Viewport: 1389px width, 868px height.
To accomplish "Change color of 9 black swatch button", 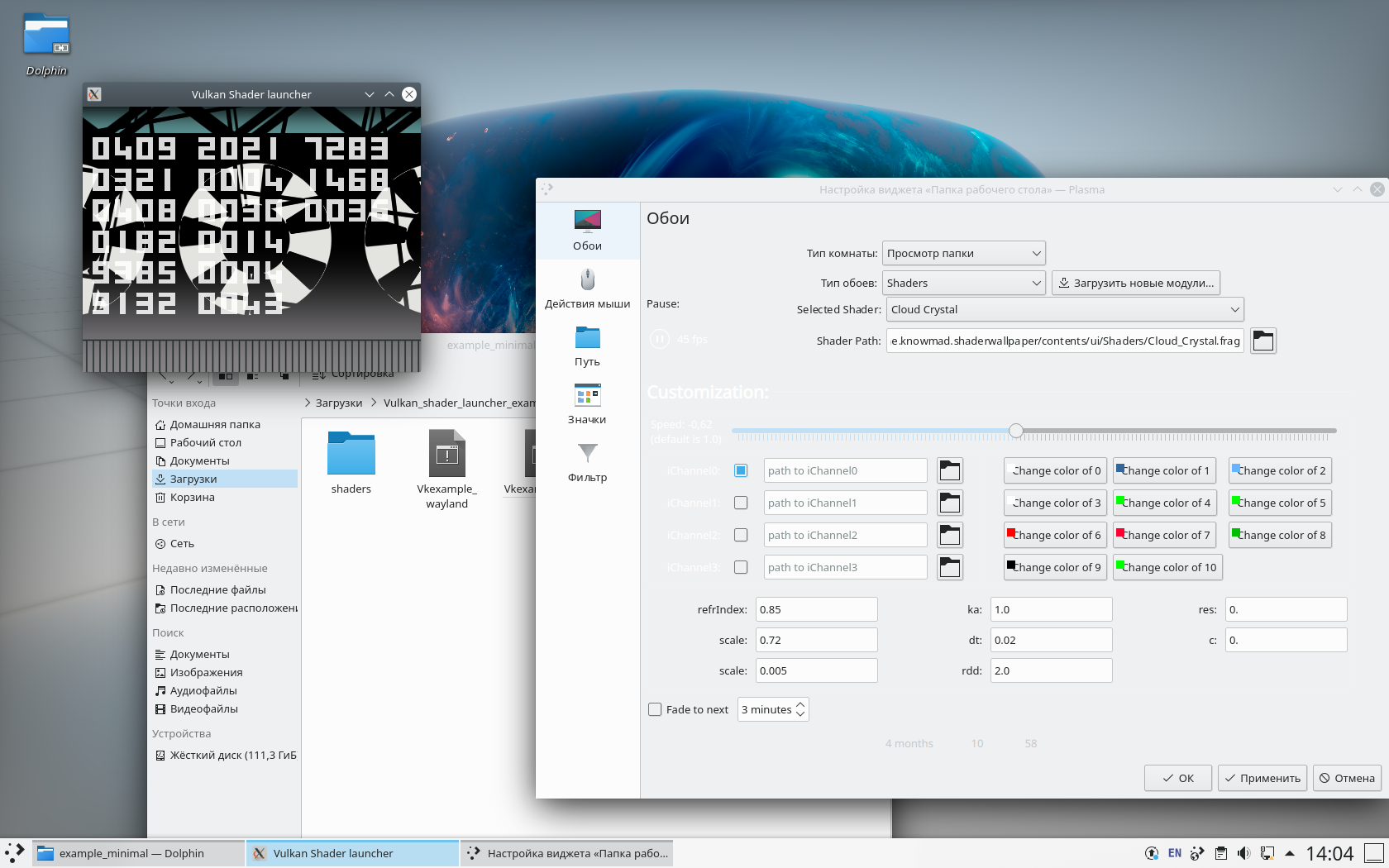I will (x=1055, y=567).
